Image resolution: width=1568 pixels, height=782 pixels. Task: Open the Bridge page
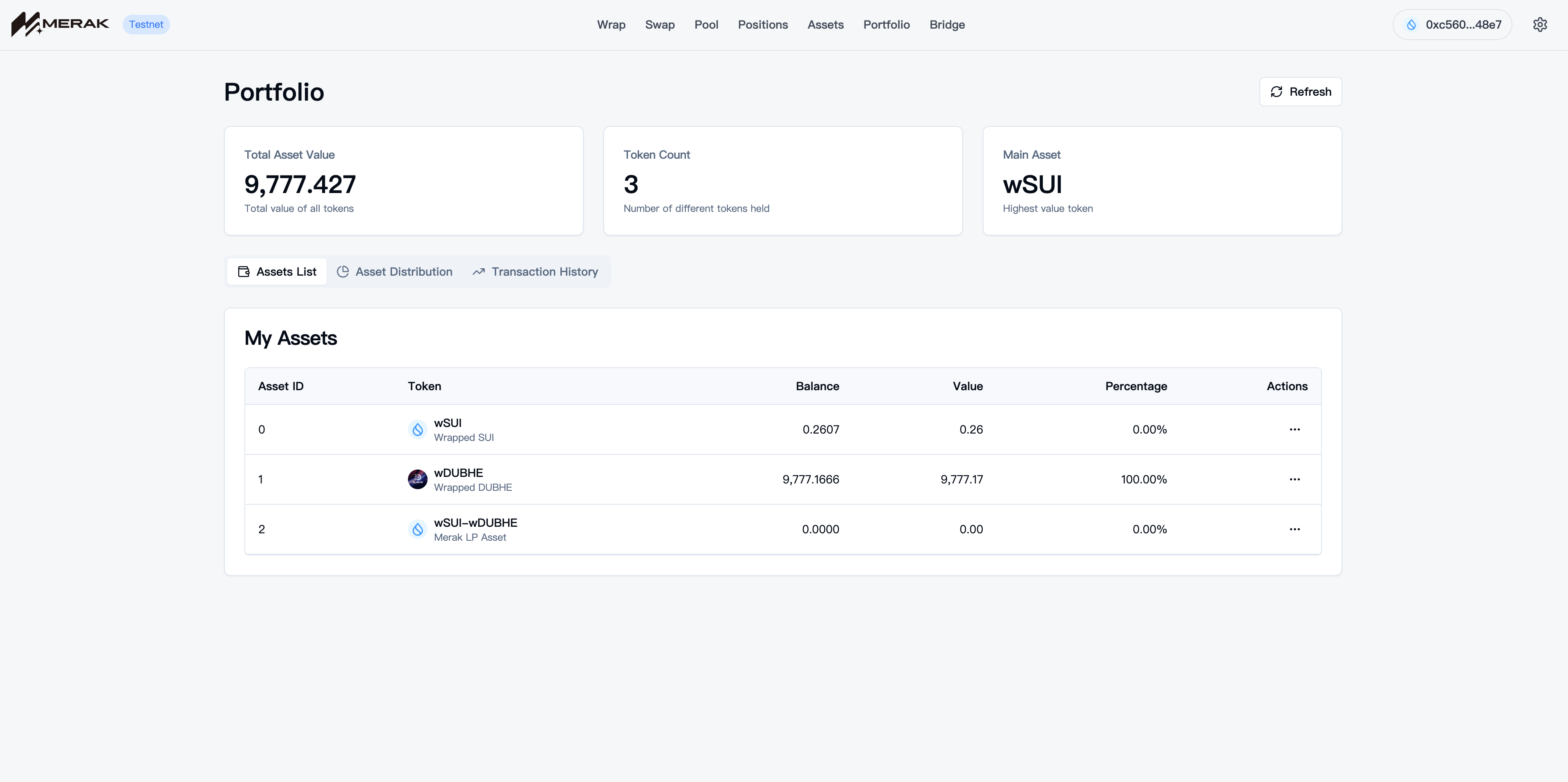tap(947, 25)
